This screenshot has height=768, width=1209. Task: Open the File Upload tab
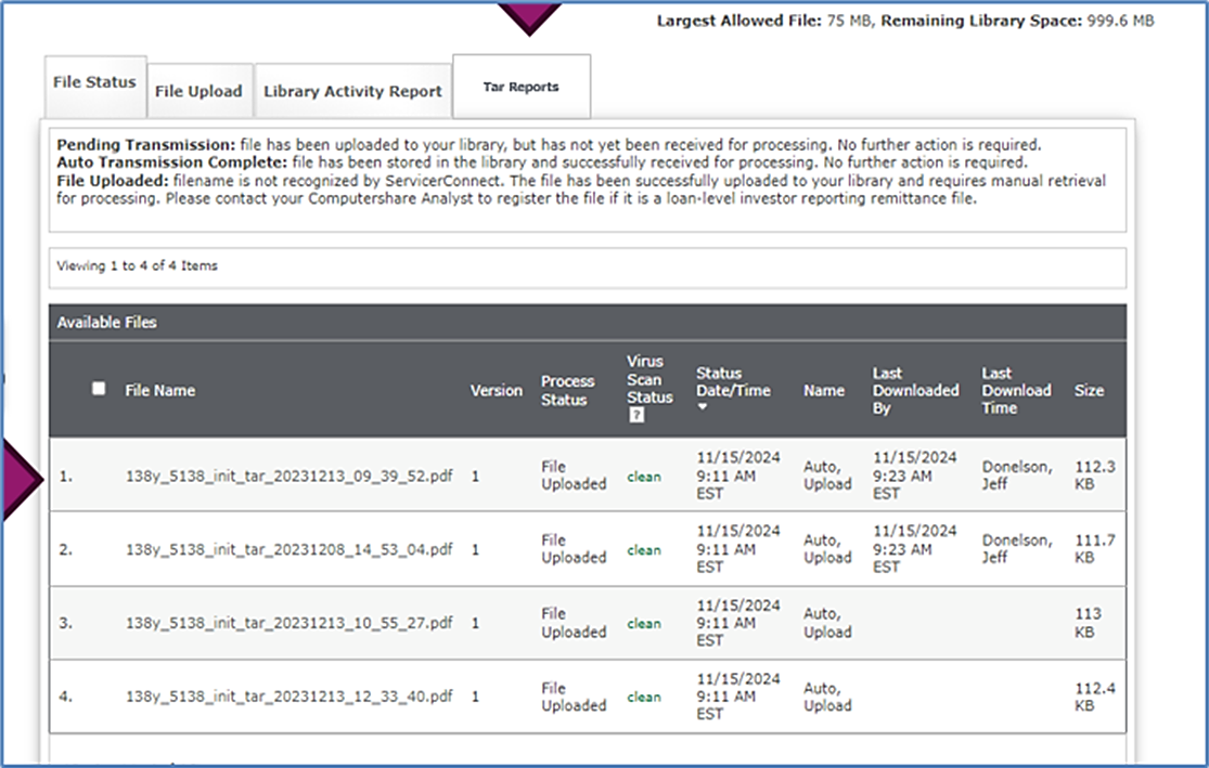(198, 91)
